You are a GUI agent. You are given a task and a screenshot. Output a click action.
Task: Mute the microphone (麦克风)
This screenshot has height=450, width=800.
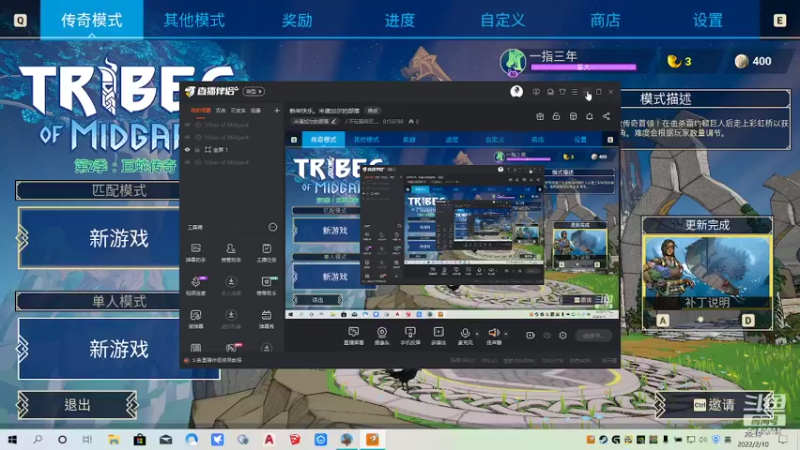(465, 336)
